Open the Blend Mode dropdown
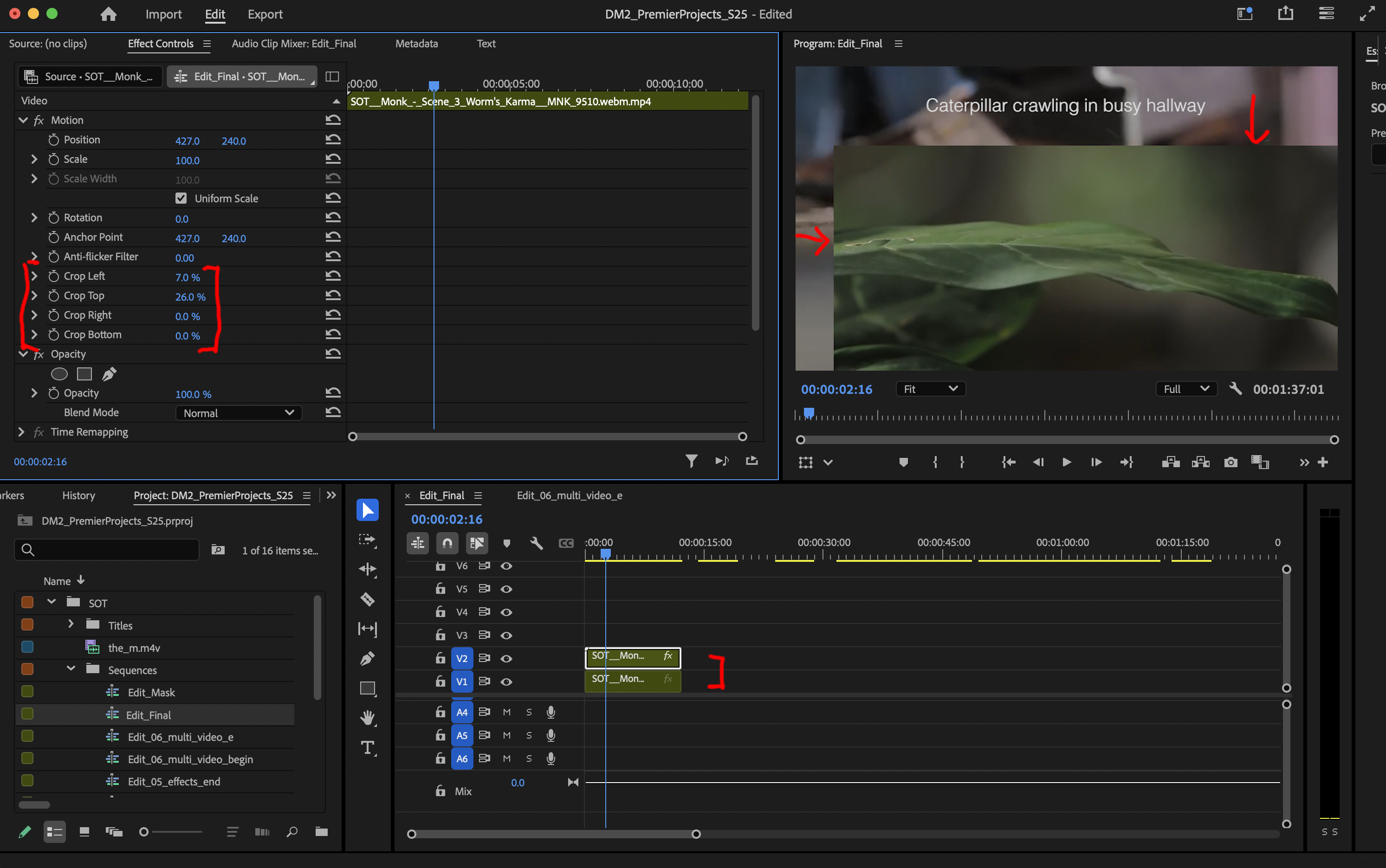1386x868 pixels. (x=239, y=413)
